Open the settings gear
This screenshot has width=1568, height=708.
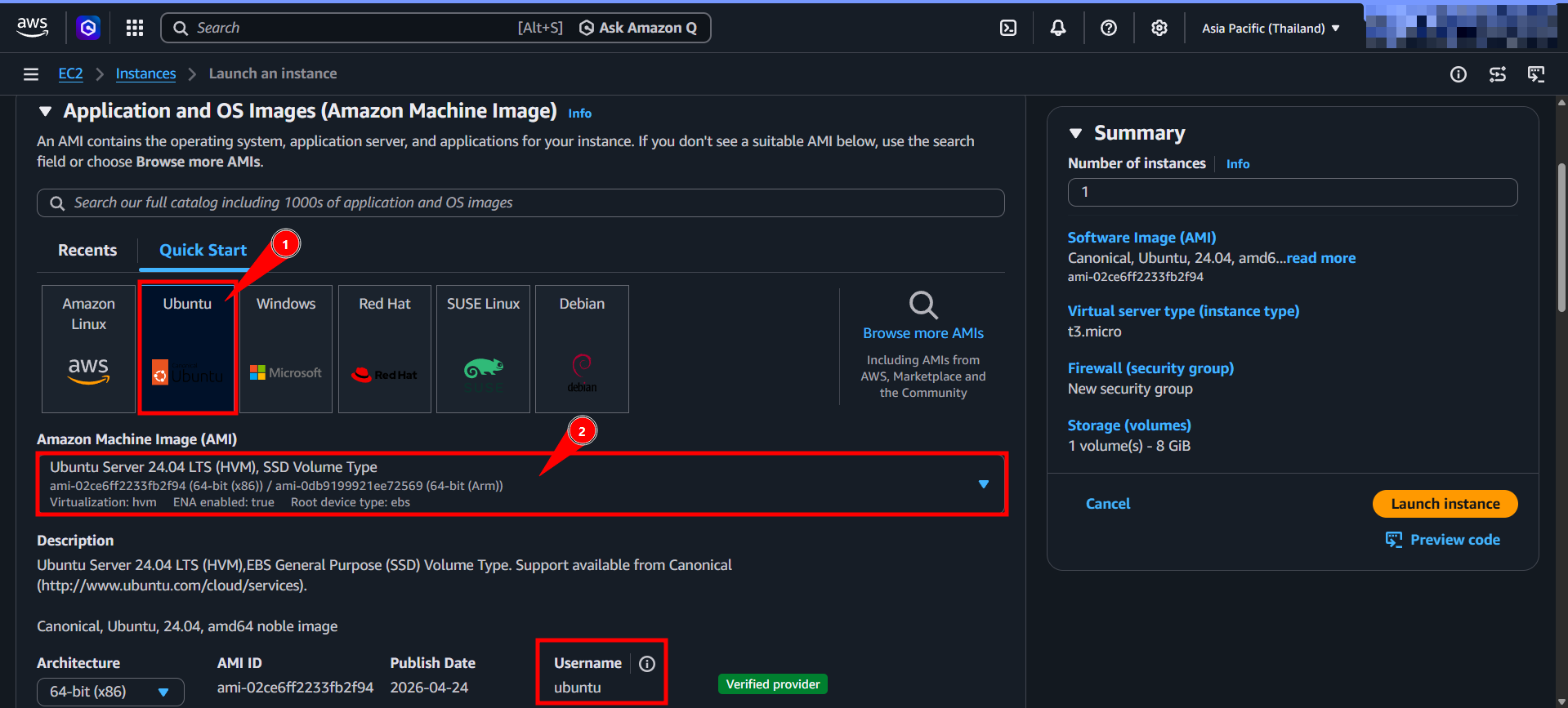tap(1159, 28)
